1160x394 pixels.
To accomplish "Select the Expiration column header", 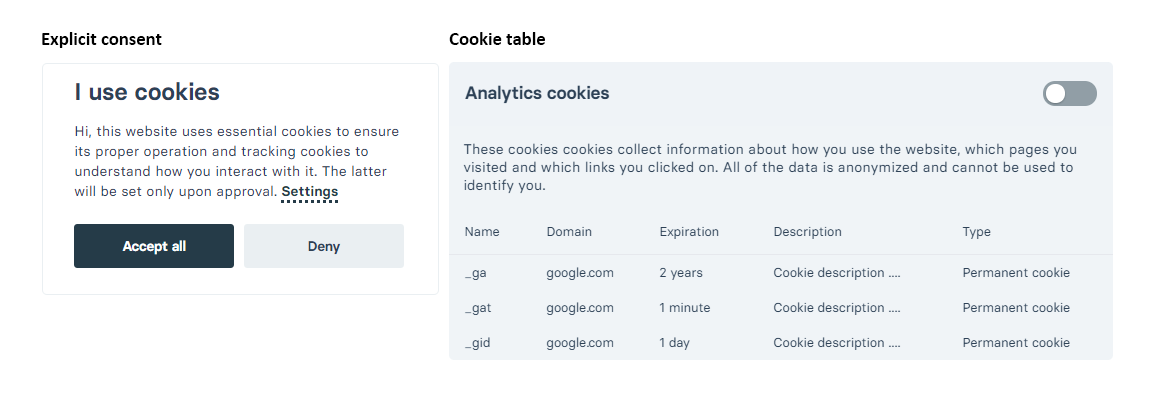I will click(689, 231).
